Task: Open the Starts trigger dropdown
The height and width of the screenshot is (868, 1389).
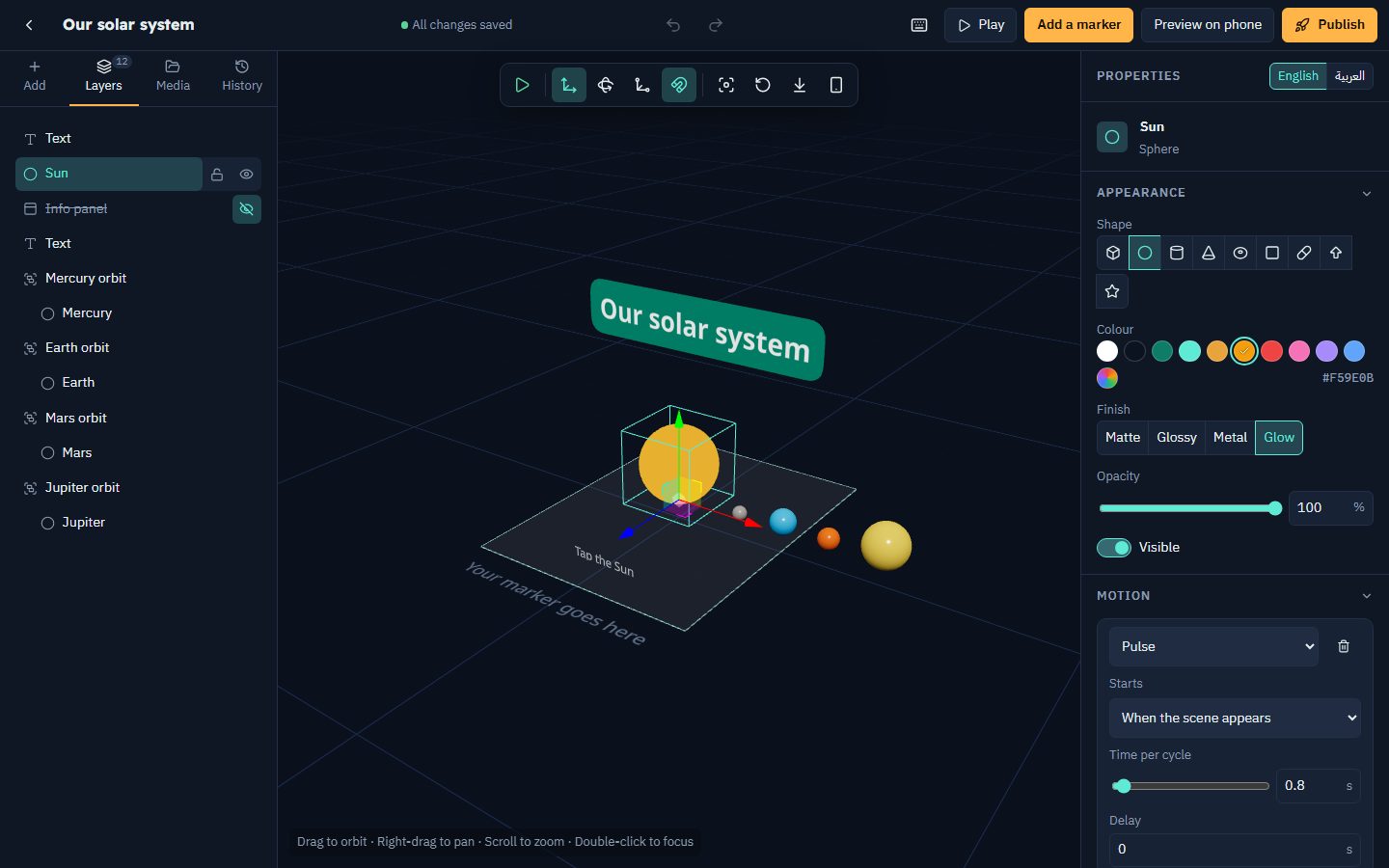Action: [1235, 719]
